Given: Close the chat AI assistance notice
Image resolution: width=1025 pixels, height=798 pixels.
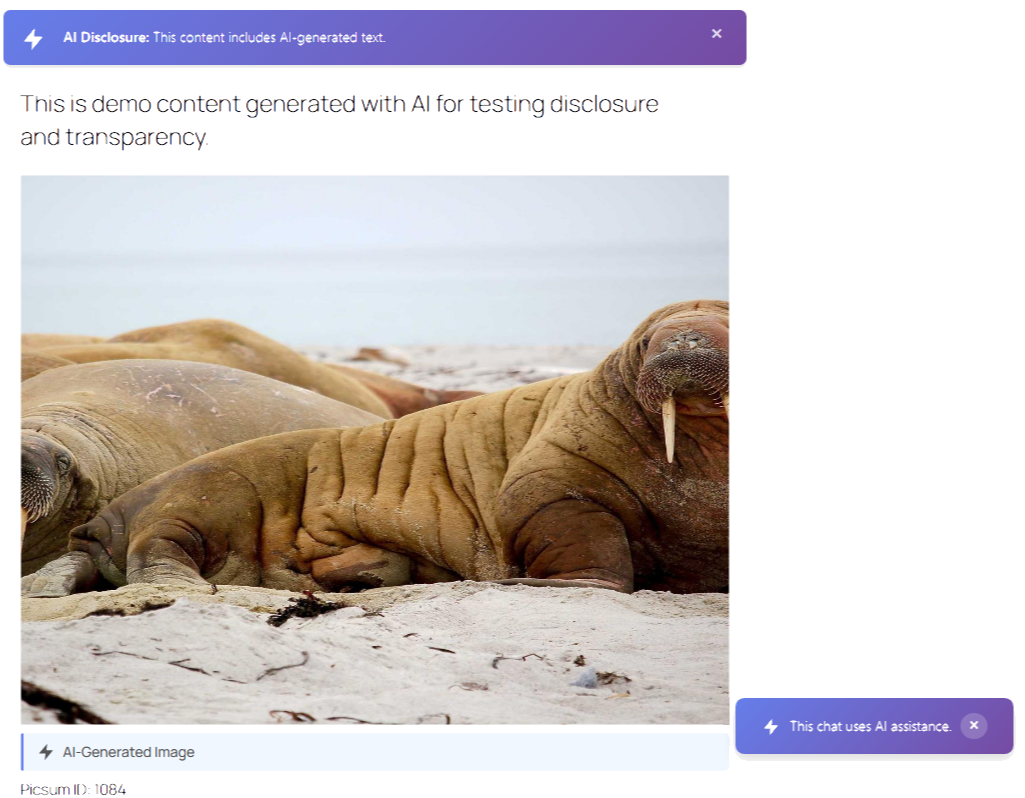Looking at the screenshot, I should pos(974,726).
